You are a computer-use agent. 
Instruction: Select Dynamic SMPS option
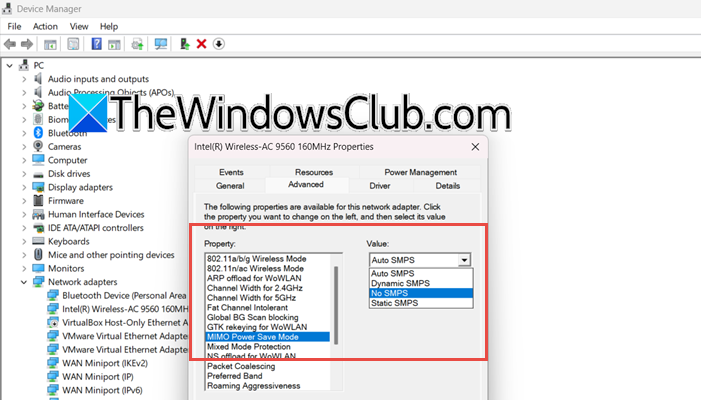421,283
